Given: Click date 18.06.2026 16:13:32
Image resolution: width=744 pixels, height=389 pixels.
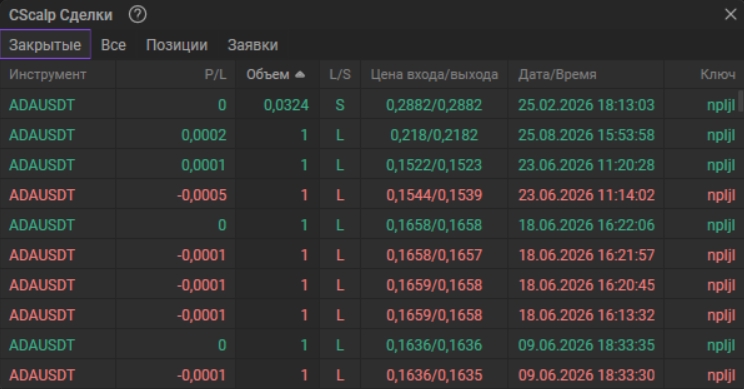Looking at the screenshot, I should point(586,315).
